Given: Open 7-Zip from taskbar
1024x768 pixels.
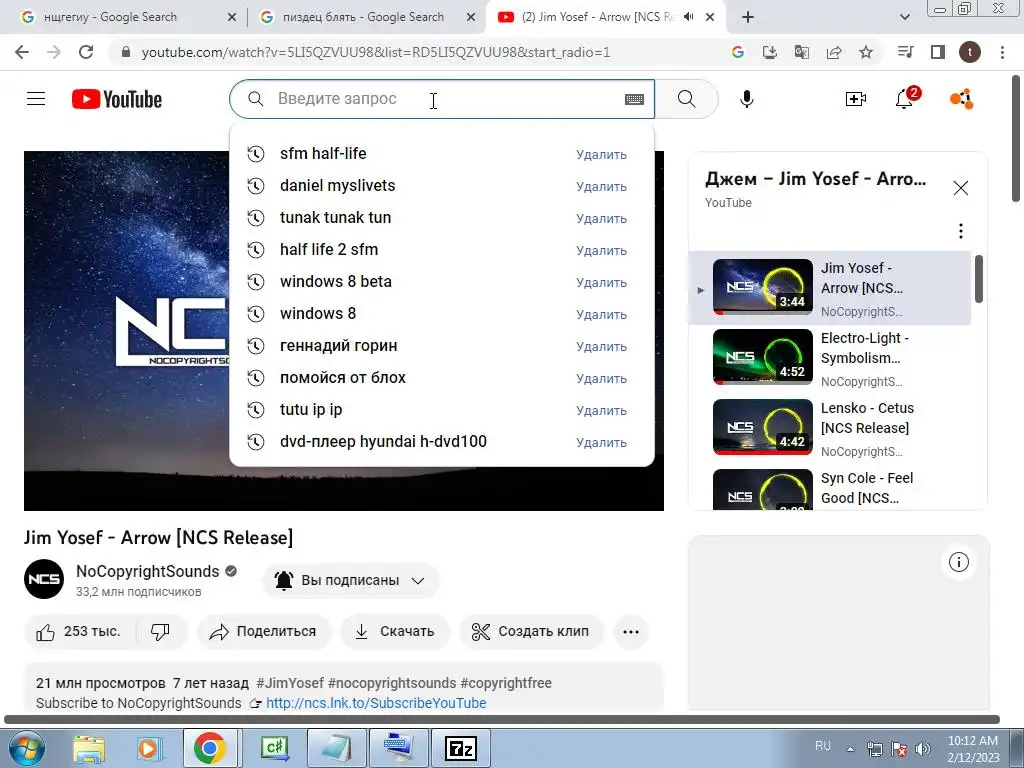Looking at the screenshot, I should click(460, 748).
